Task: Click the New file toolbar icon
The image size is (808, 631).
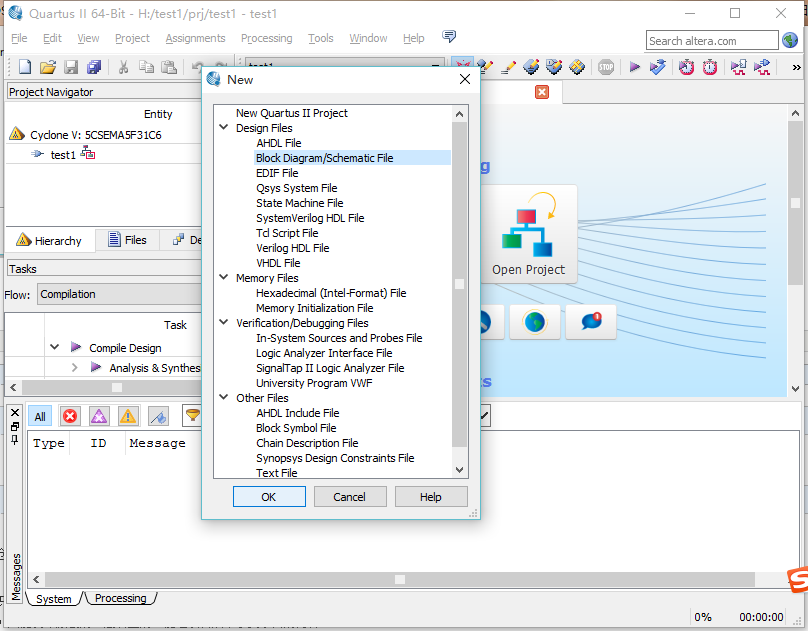Action: click(x=24, y=67)
